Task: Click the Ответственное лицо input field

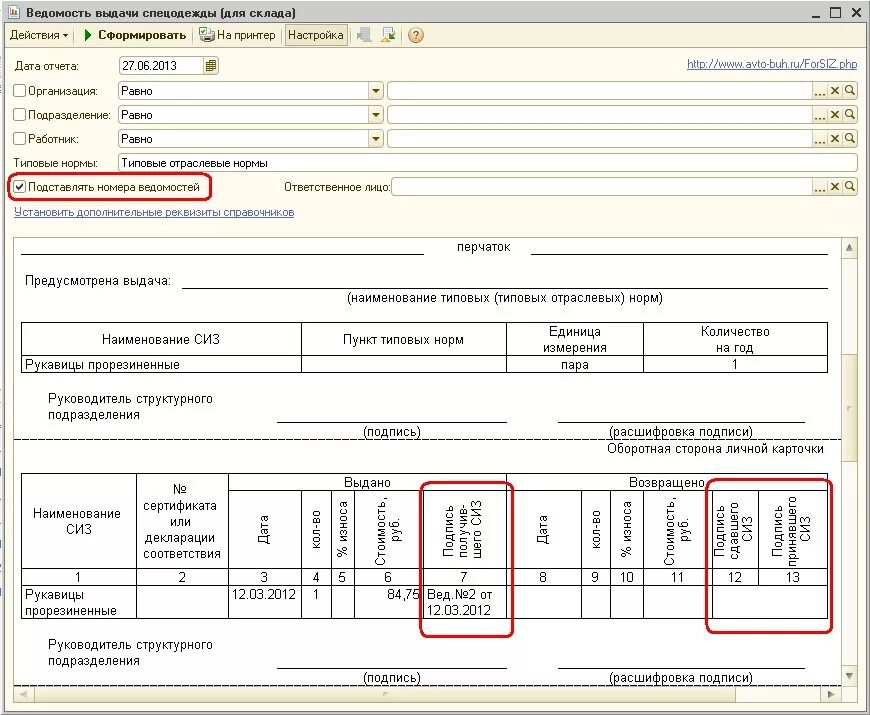Action: [602, 187]
